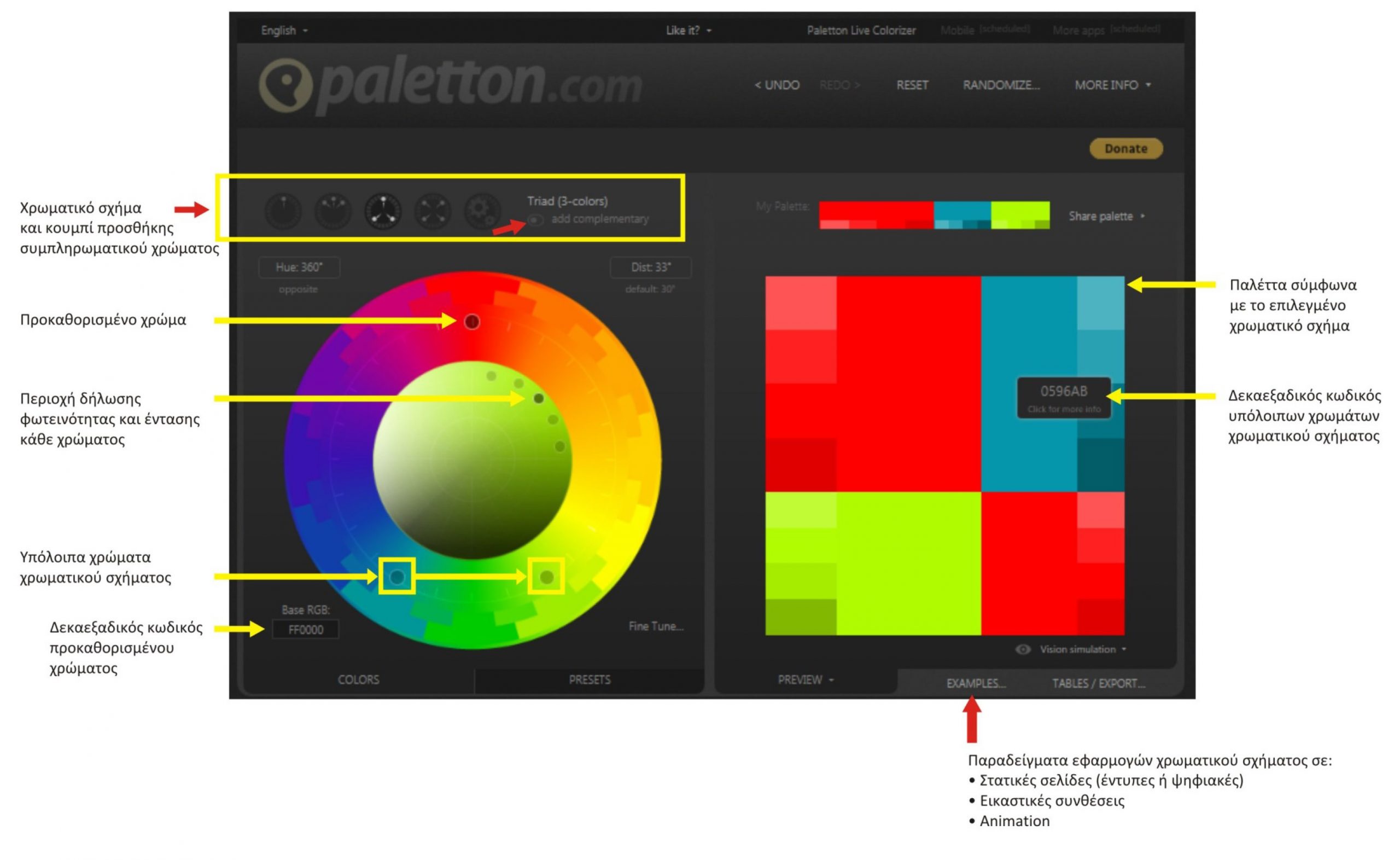This screenshot has height=860, width=1400.
Task: Open the English language dropdown
Action: pos(284,31)
